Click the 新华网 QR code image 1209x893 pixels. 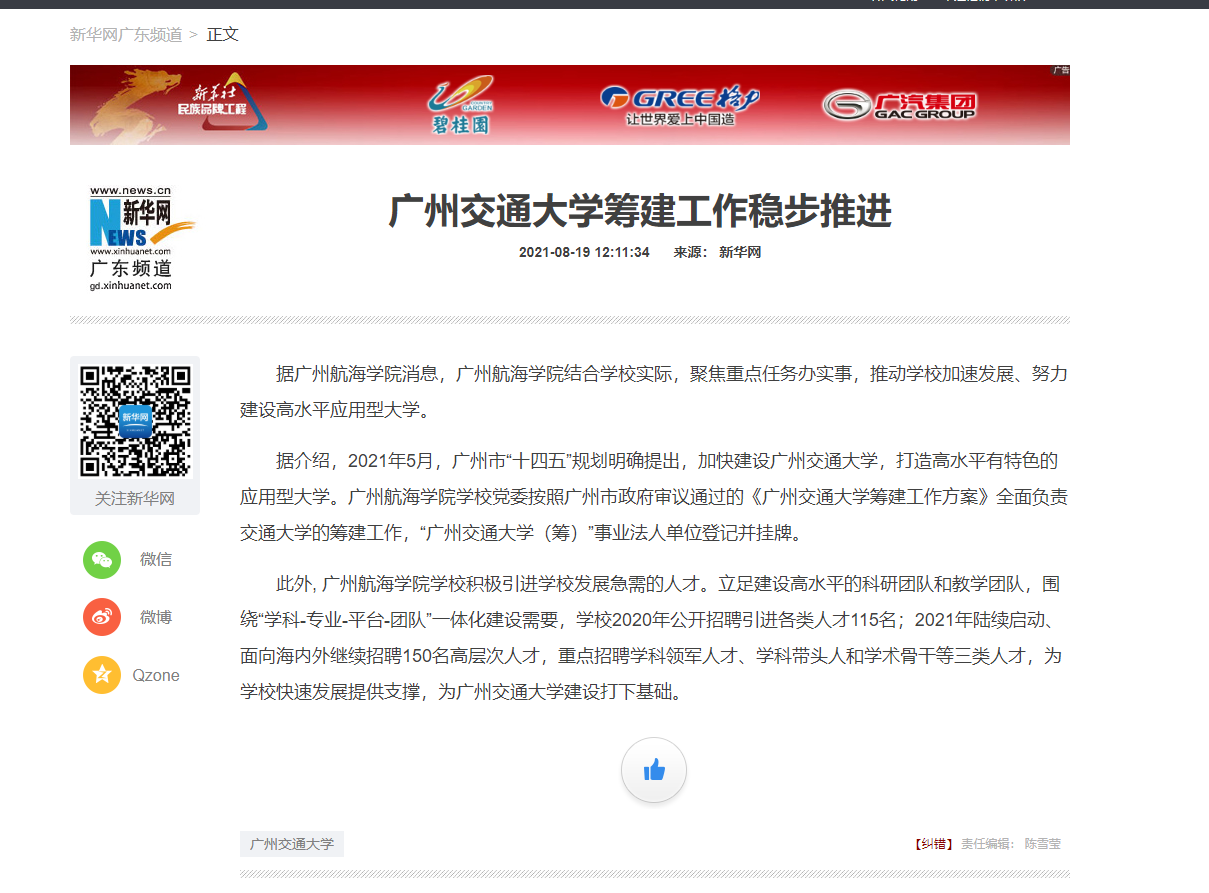tap(135, 421)
